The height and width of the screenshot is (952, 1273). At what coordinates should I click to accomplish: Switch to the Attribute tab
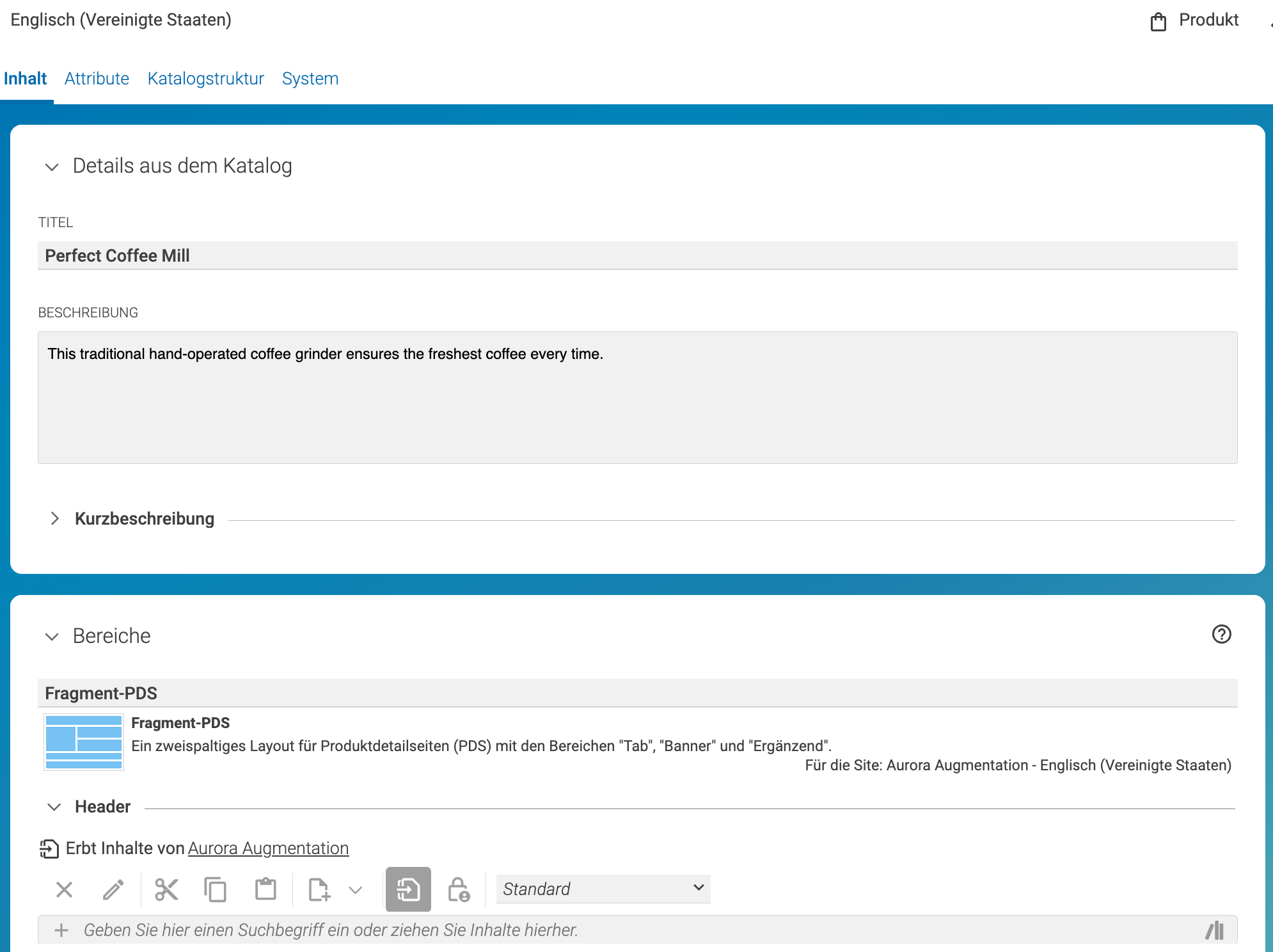(x=97, y=79)
